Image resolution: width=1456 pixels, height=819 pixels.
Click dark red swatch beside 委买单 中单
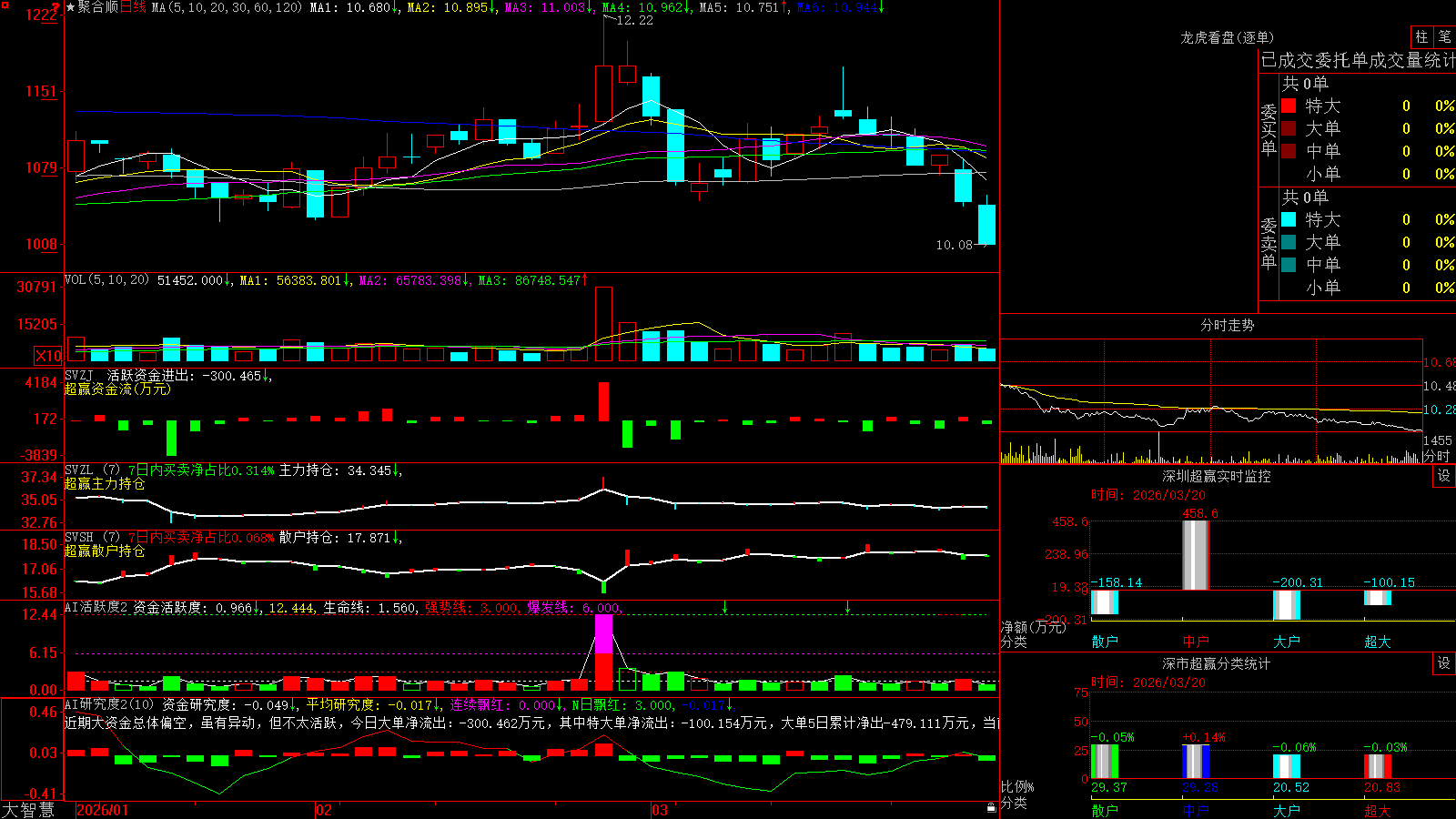[1289, 151]
